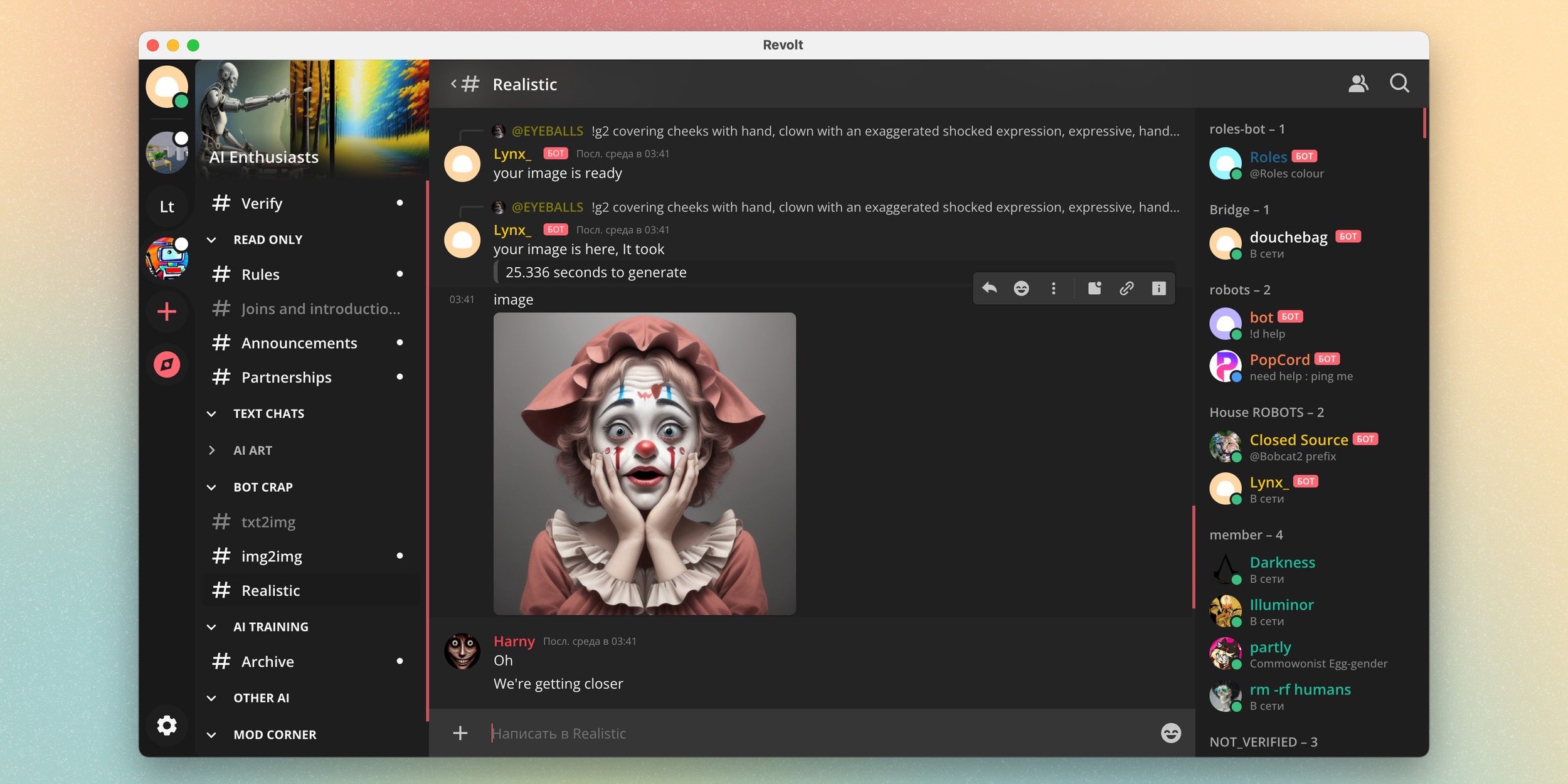Click the more options (ellipsis) icon
The width and height of the screenshot is (1568, 784).
[x=1053, y=290]
